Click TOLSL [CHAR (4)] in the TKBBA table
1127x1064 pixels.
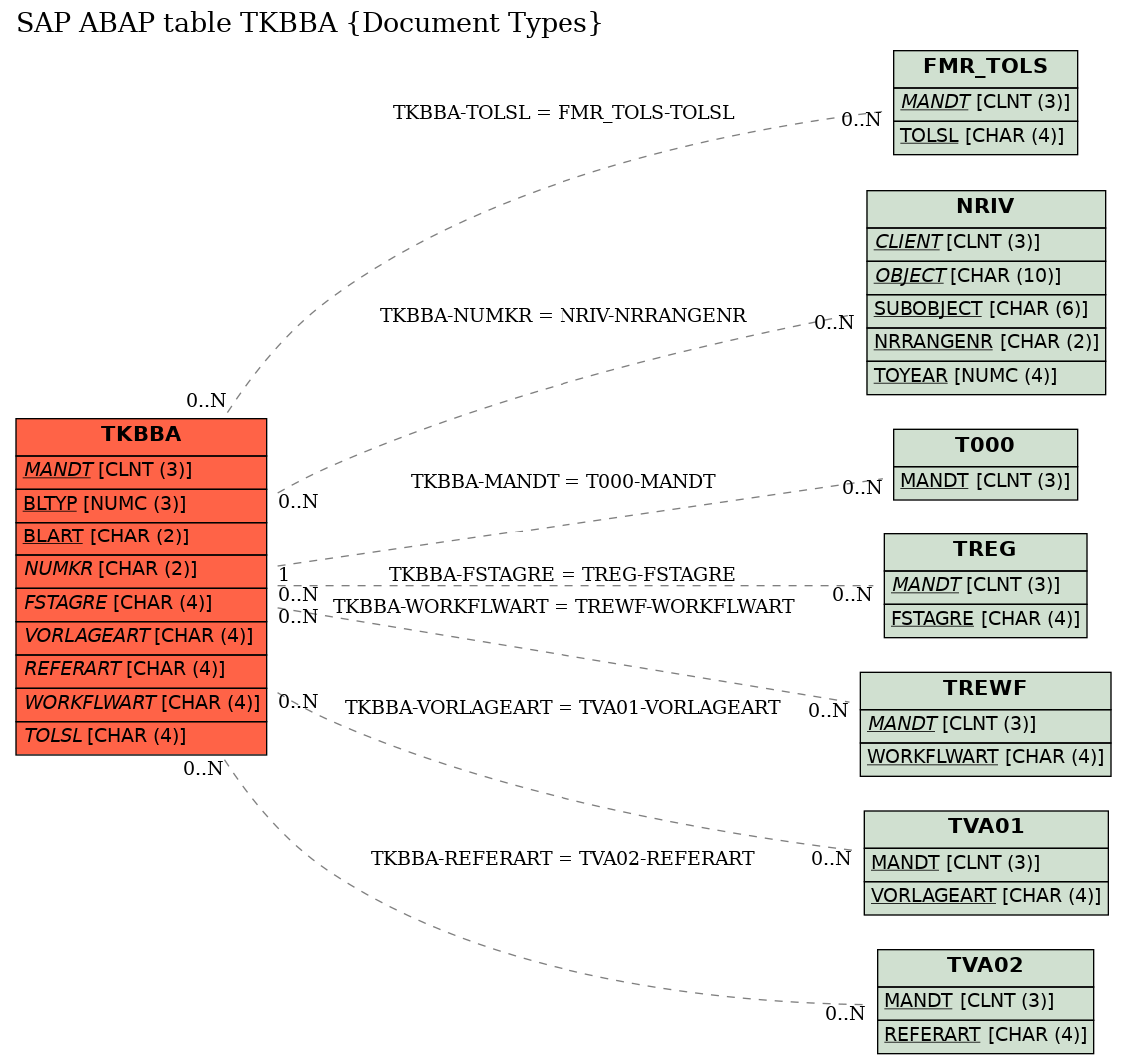141,738
